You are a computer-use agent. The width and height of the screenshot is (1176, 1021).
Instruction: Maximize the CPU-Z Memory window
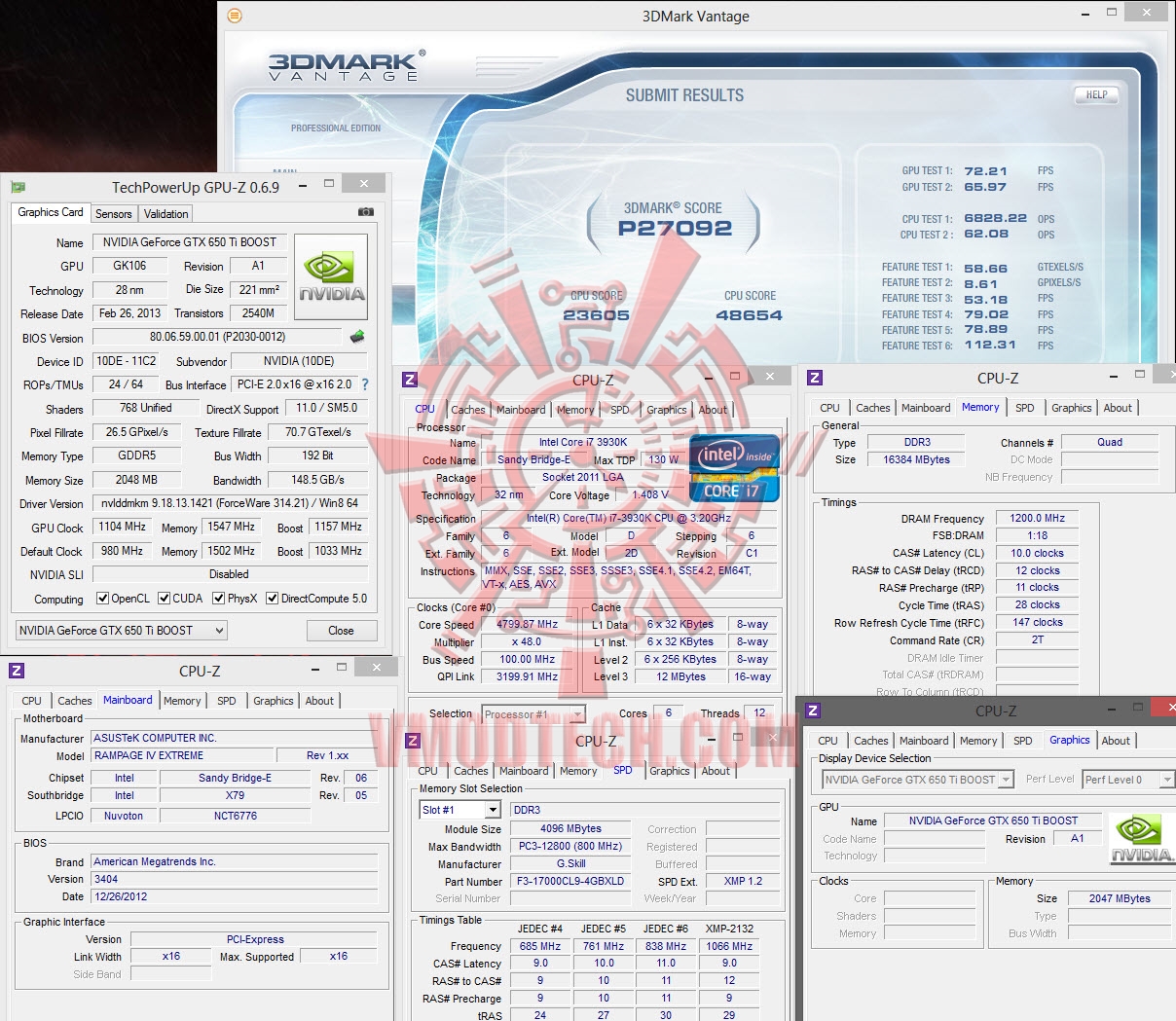pos(1140,375)
